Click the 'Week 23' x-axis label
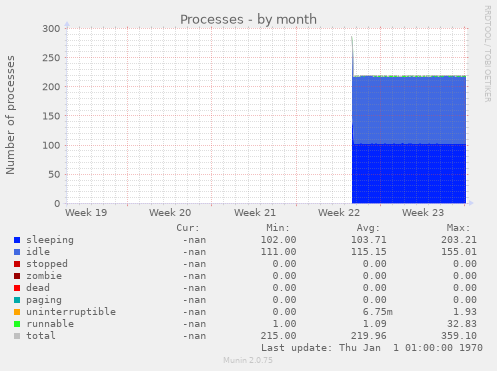This screenshot has width=497, height=371. click(x=423, y=213)
